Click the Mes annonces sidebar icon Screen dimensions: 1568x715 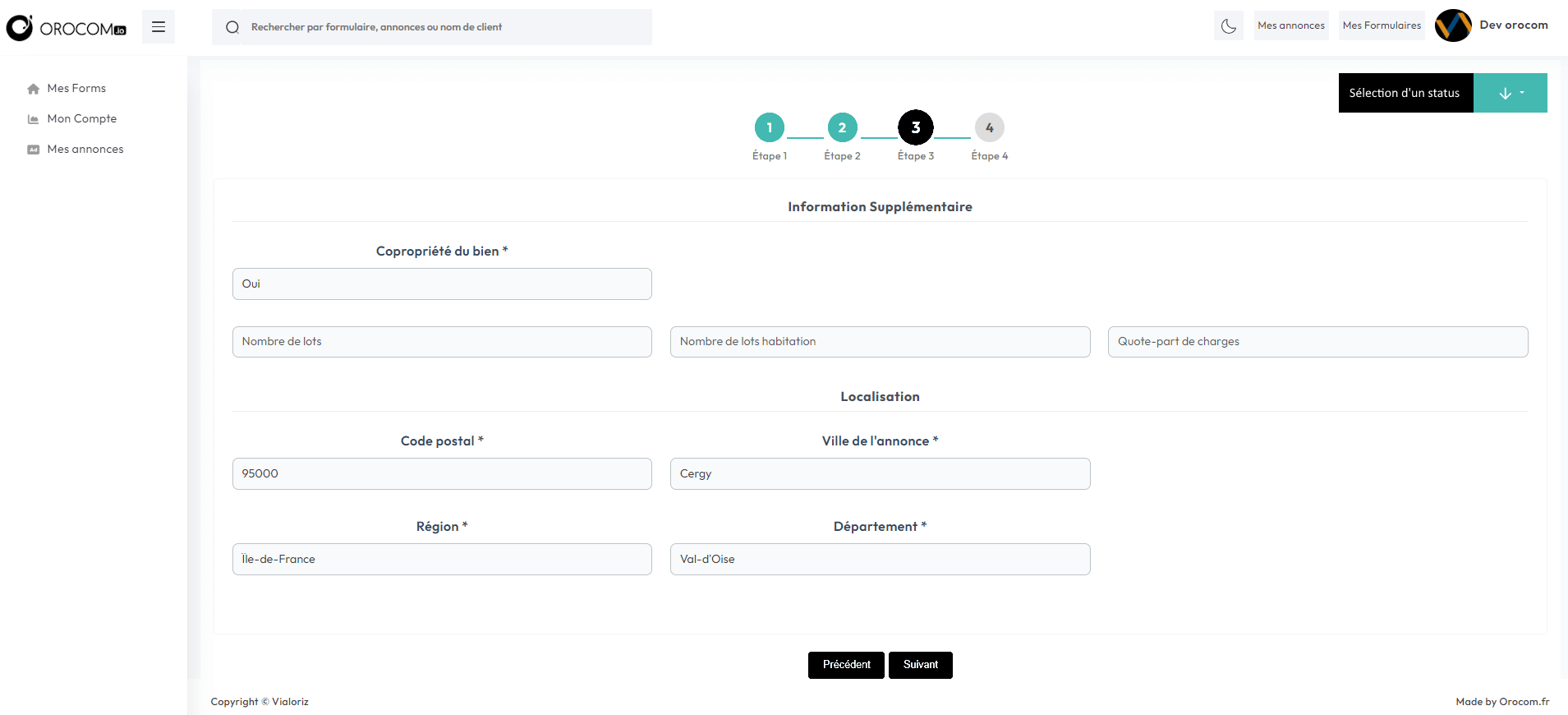(x=33, y=150)
